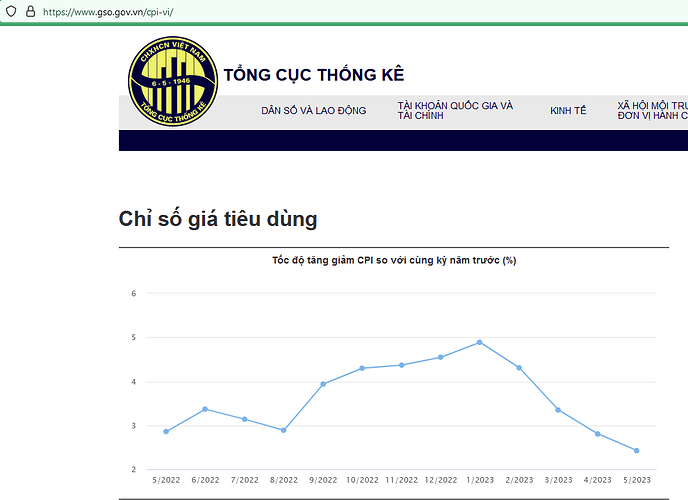The image size is (688, 500).
Task: Click the 5/2023 x-axis label
Action: (x=637, y=480)
